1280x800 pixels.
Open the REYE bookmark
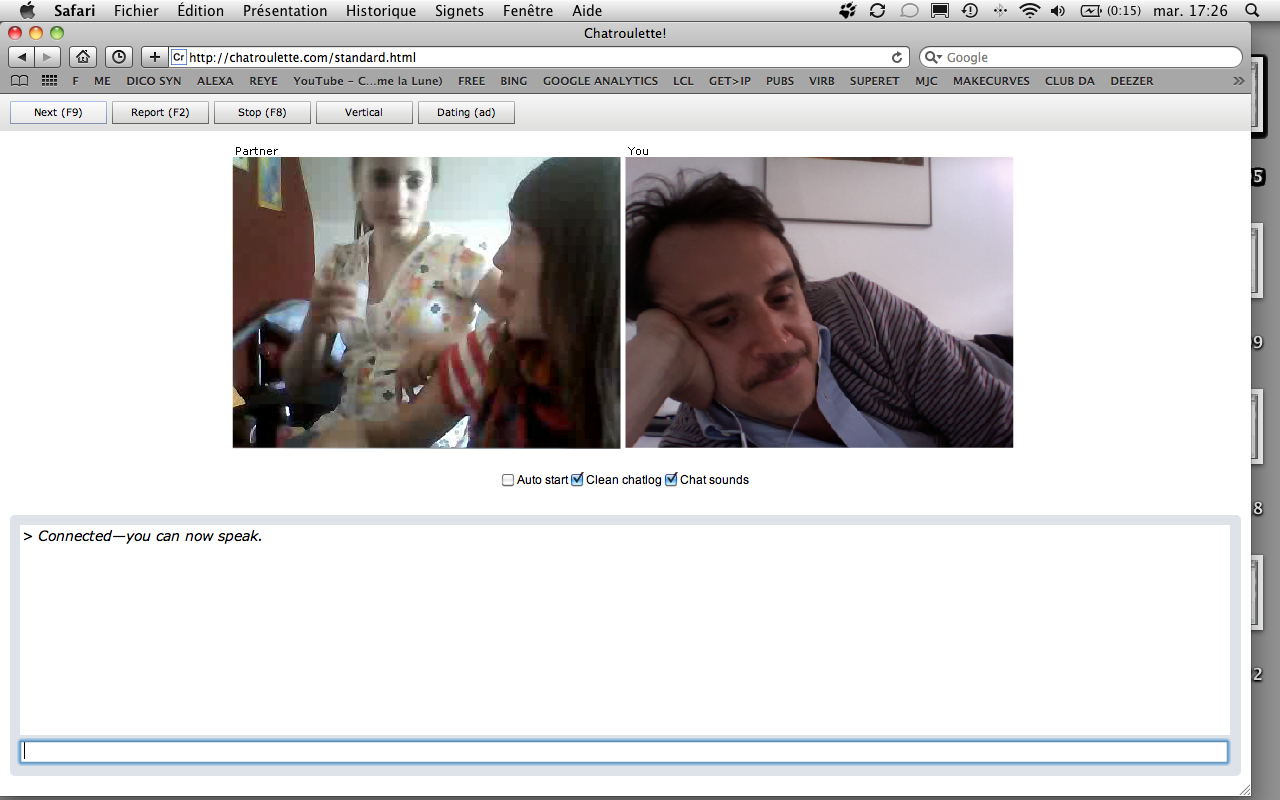tap(264, 81)
